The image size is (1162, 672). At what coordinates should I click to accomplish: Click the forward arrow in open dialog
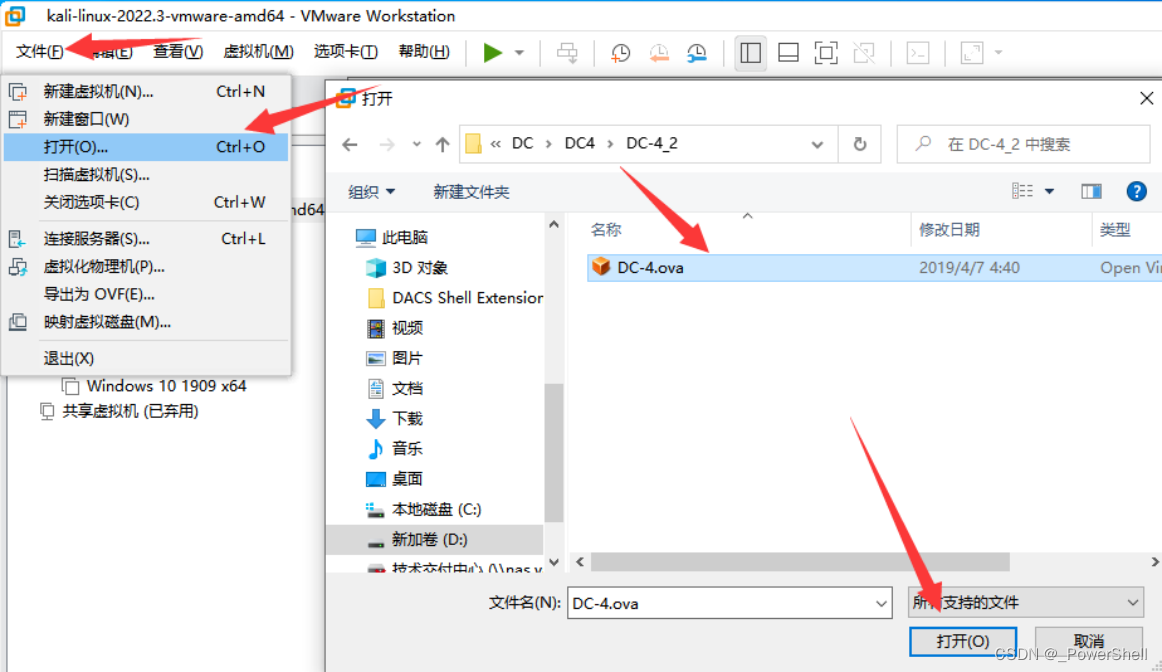pyautogui.click(x=387, y=144)
